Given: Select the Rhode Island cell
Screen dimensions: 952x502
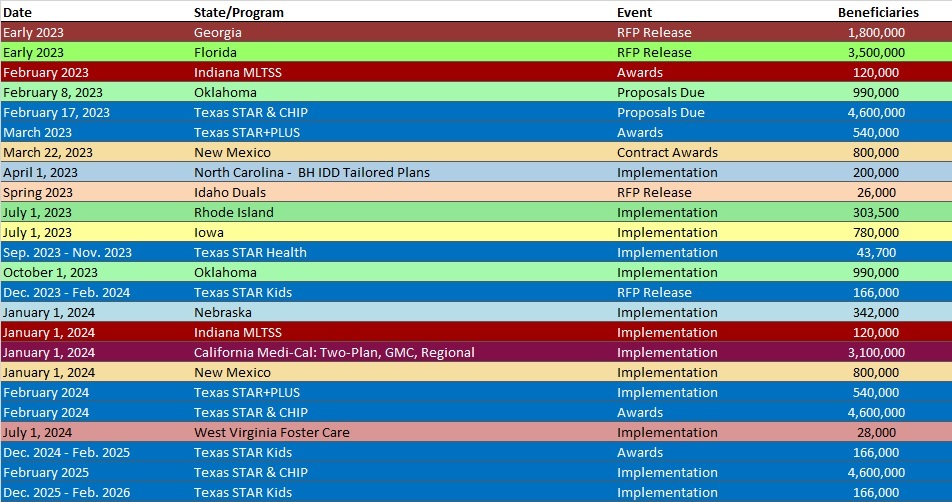Looking at the screenshot, I should (x=234, y=212).
